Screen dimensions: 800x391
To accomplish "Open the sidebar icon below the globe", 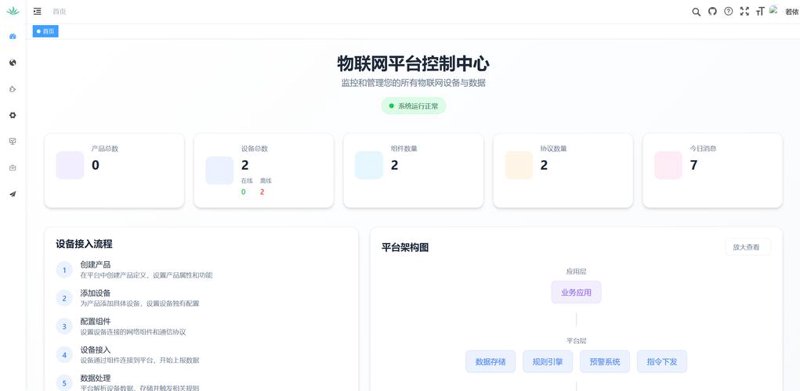I will 13,89.
